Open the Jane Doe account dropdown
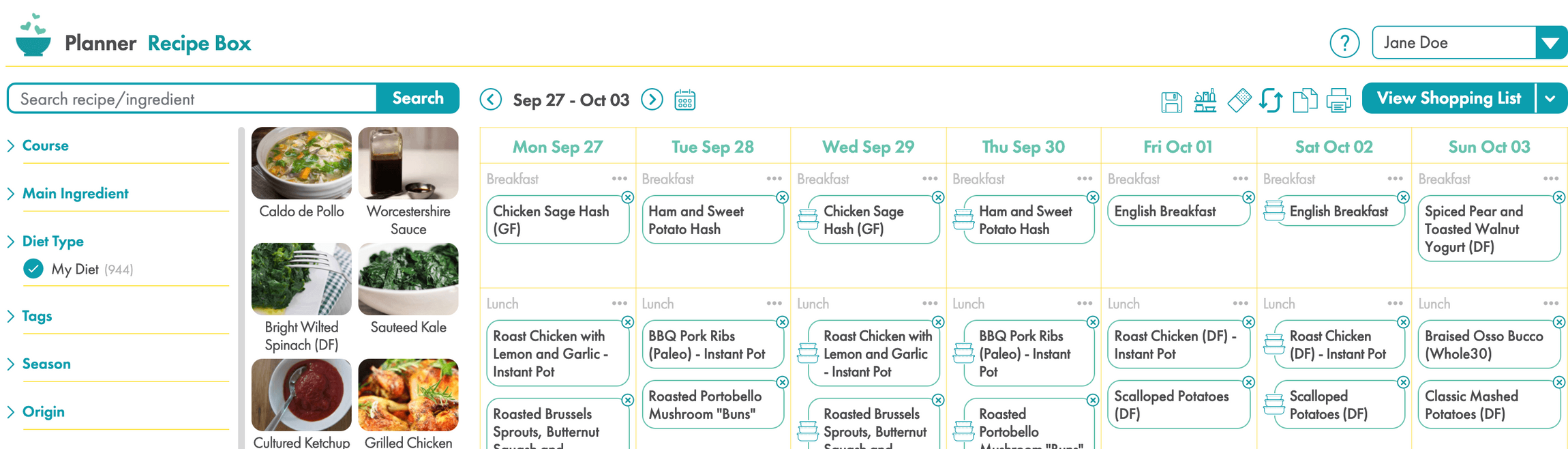The image size is (1568, 449). [x=1550, y=43]
